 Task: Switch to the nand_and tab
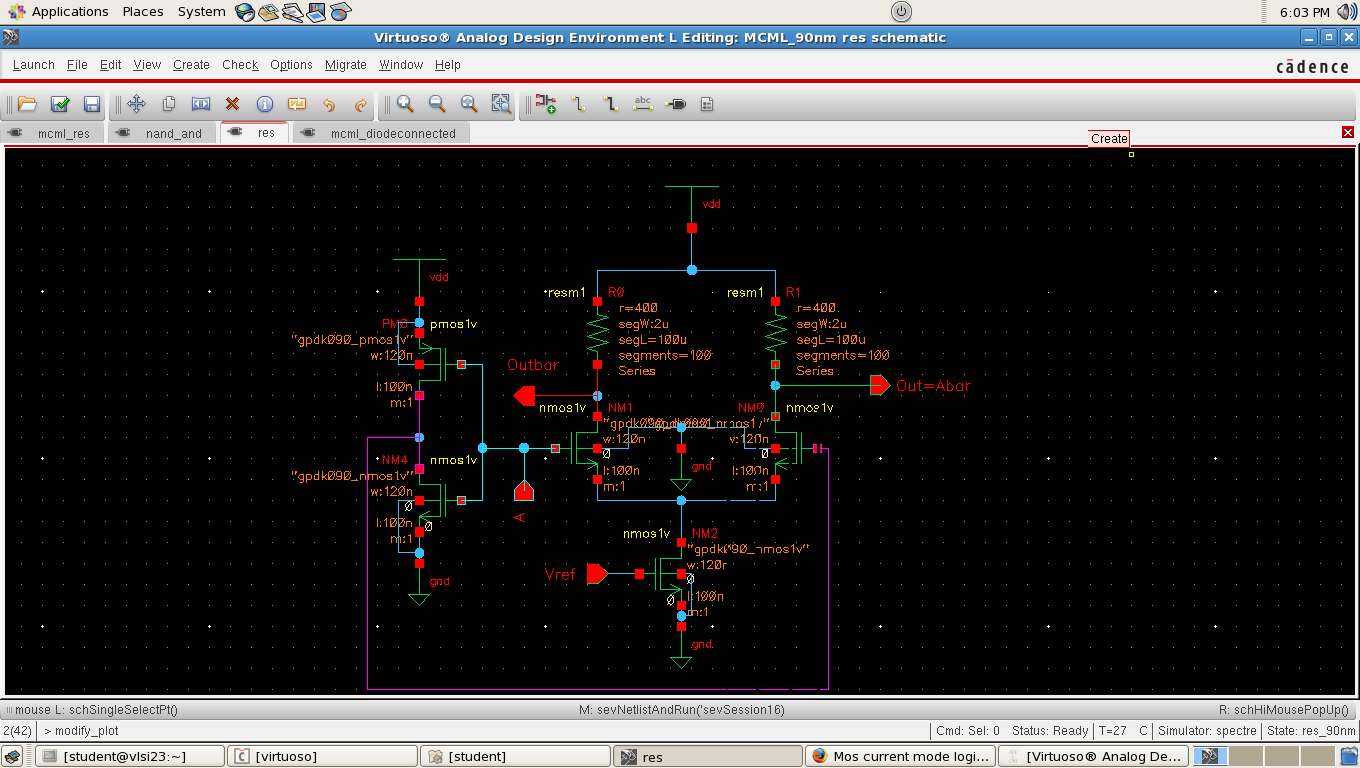tap(173, 133)
